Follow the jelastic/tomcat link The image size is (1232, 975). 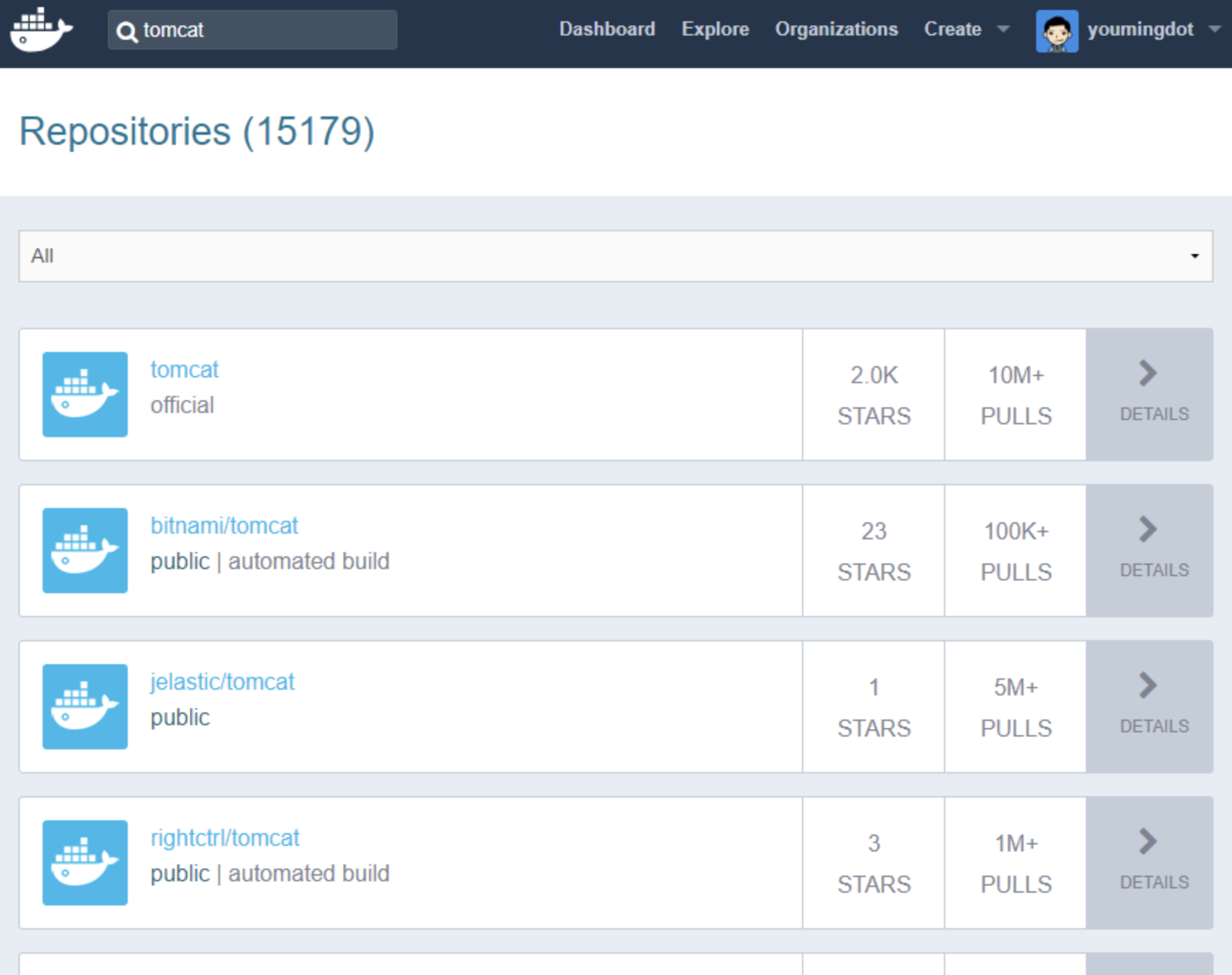coord(222,682)
